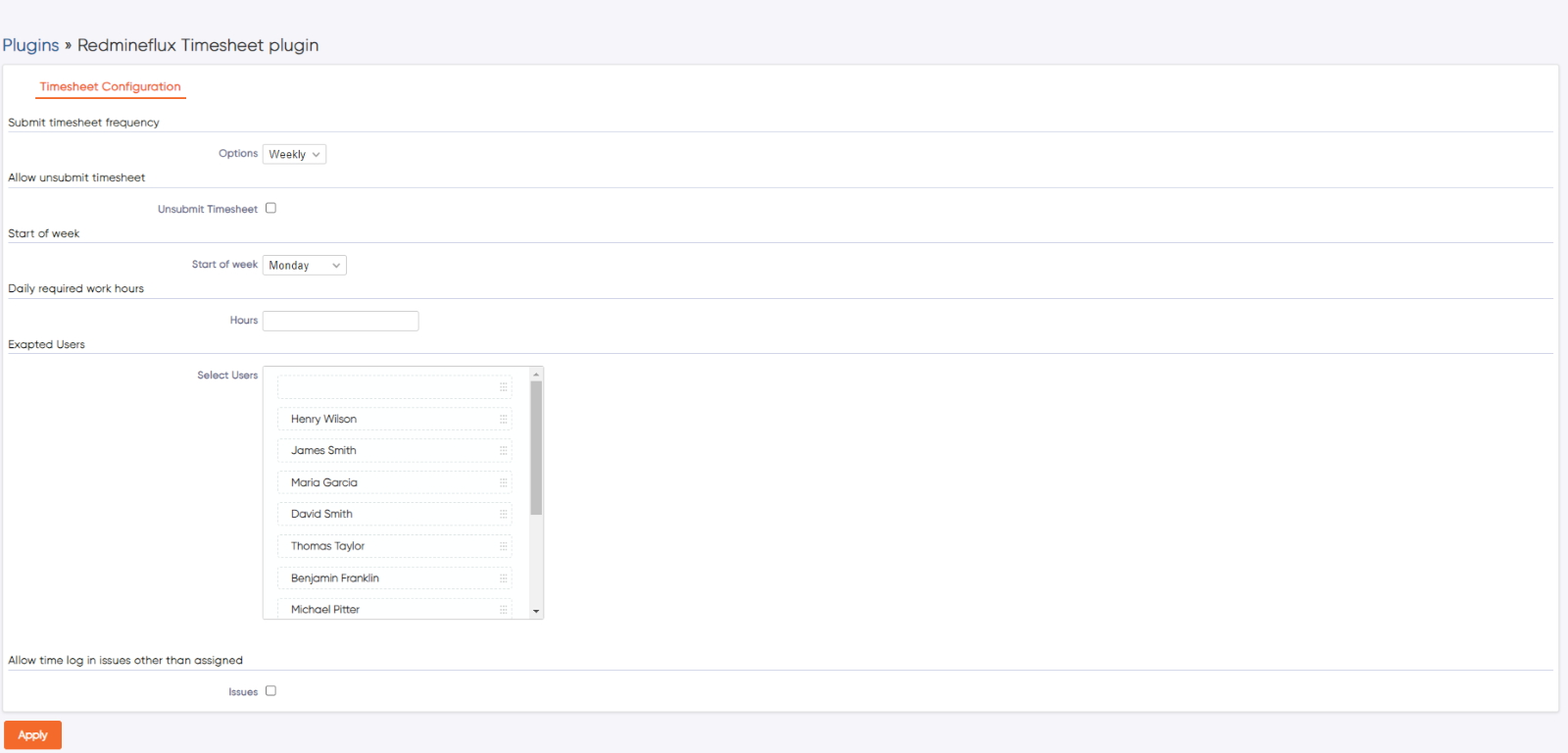Click the drag handle for Benjamin Franklin
1568x753 pixels.
coord(502,577)
